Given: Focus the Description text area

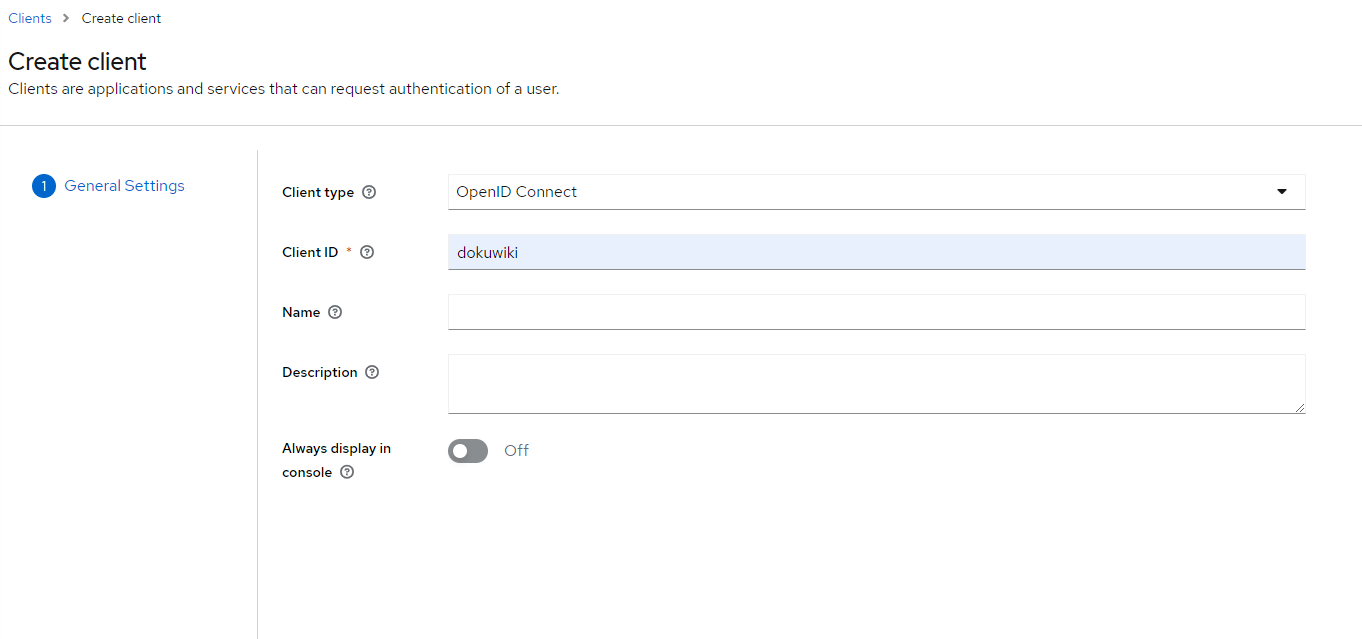Looking at the screenshot, I should pos(876,383).
